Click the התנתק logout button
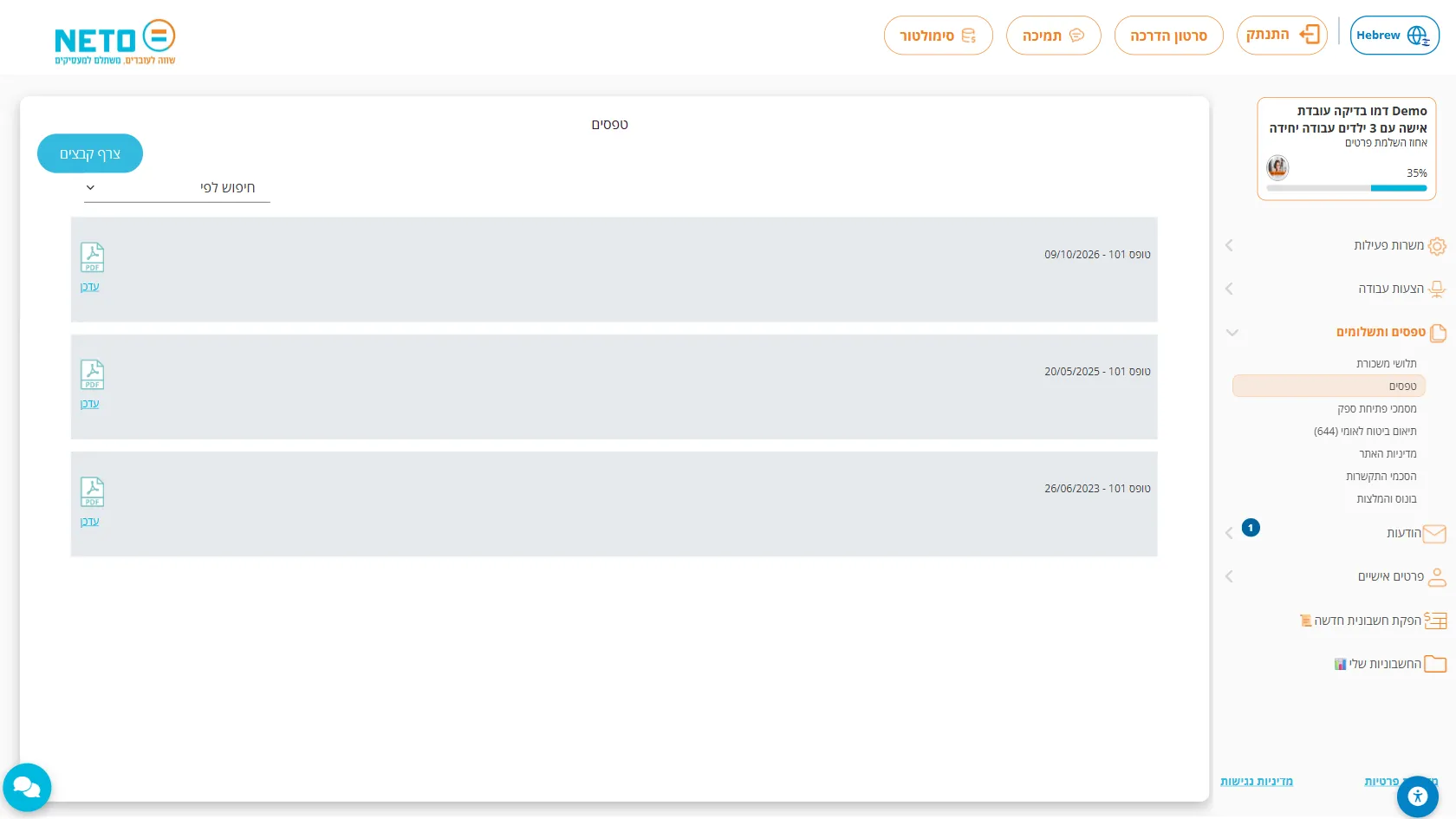This screenshot has height=819, width=1456. point(1282,36)
